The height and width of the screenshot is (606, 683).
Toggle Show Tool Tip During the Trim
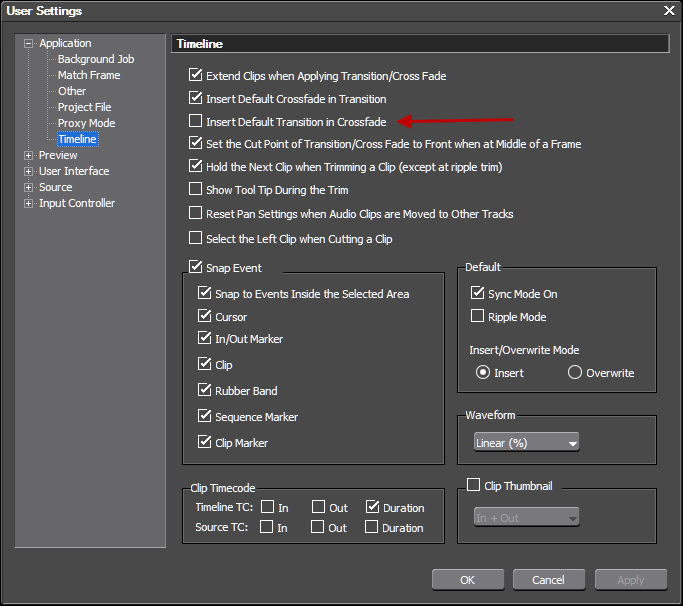tap(196, 189)
